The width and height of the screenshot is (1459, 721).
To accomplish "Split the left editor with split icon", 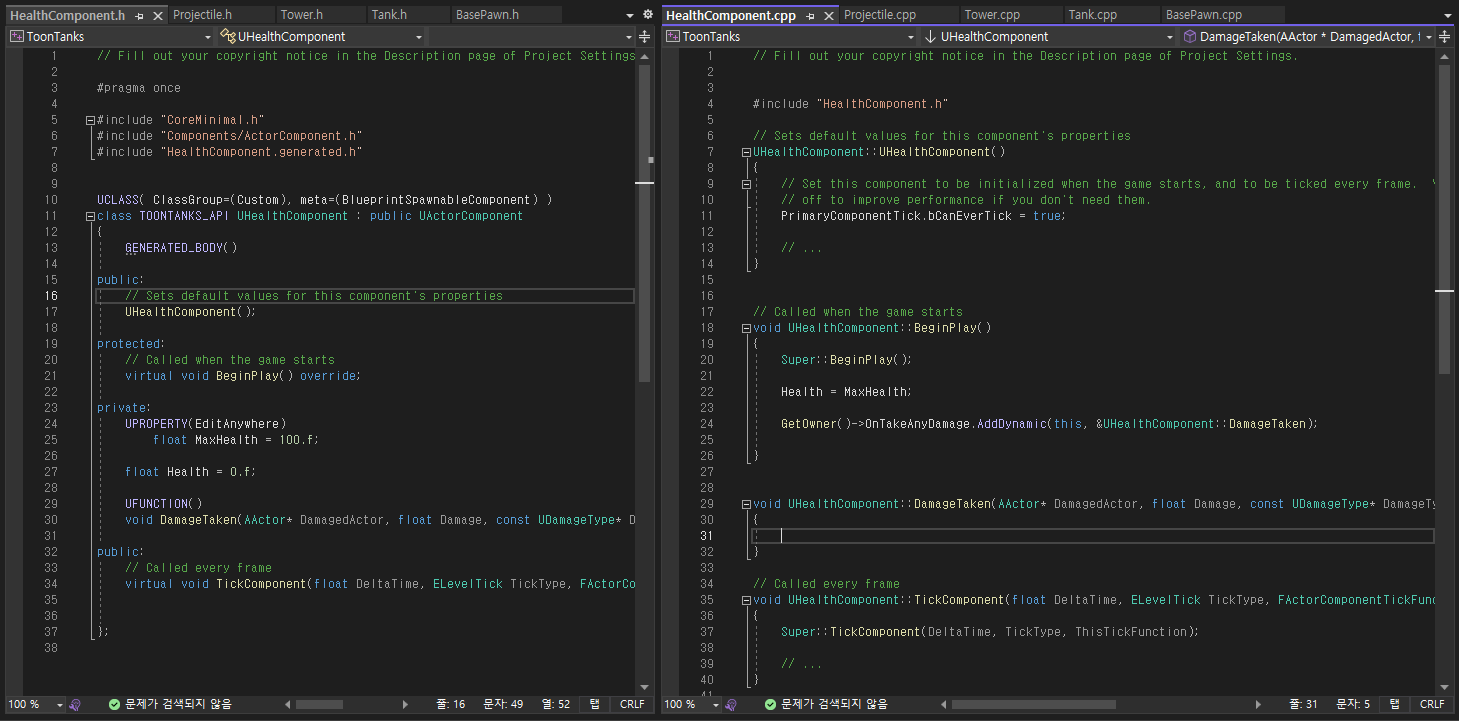I will pyautogui.click(x=645, y=36).
